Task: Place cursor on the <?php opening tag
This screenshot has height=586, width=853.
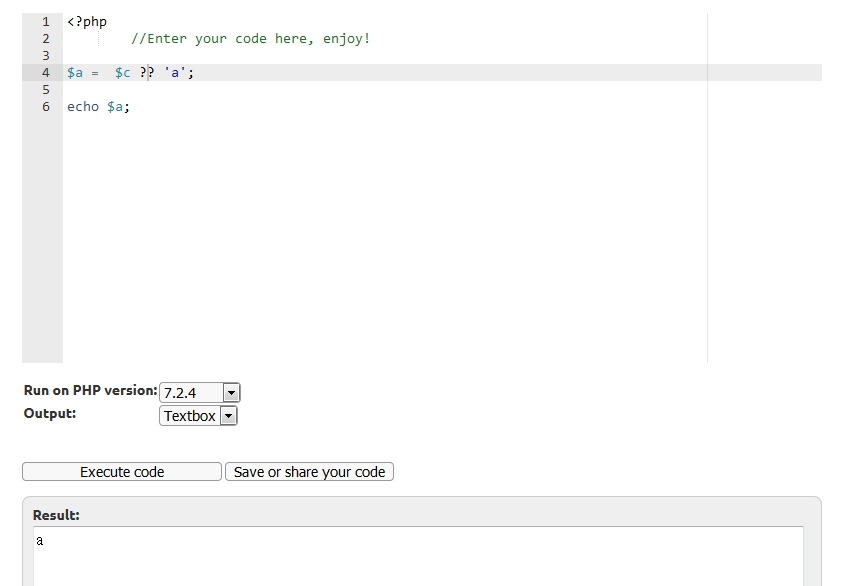Action: pos(87,21)
